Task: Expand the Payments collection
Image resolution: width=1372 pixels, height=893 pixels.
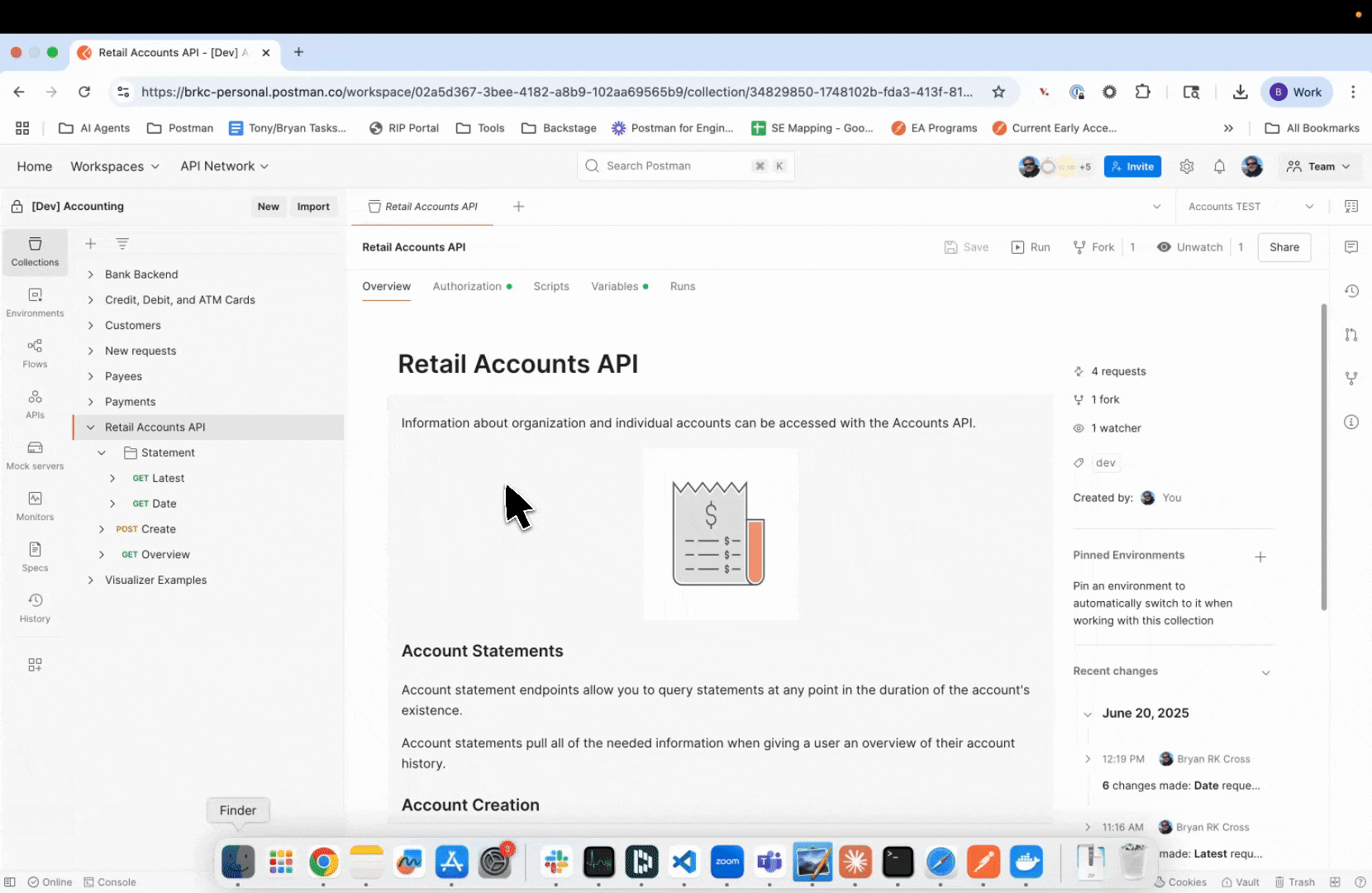Action: click(91, 402)
